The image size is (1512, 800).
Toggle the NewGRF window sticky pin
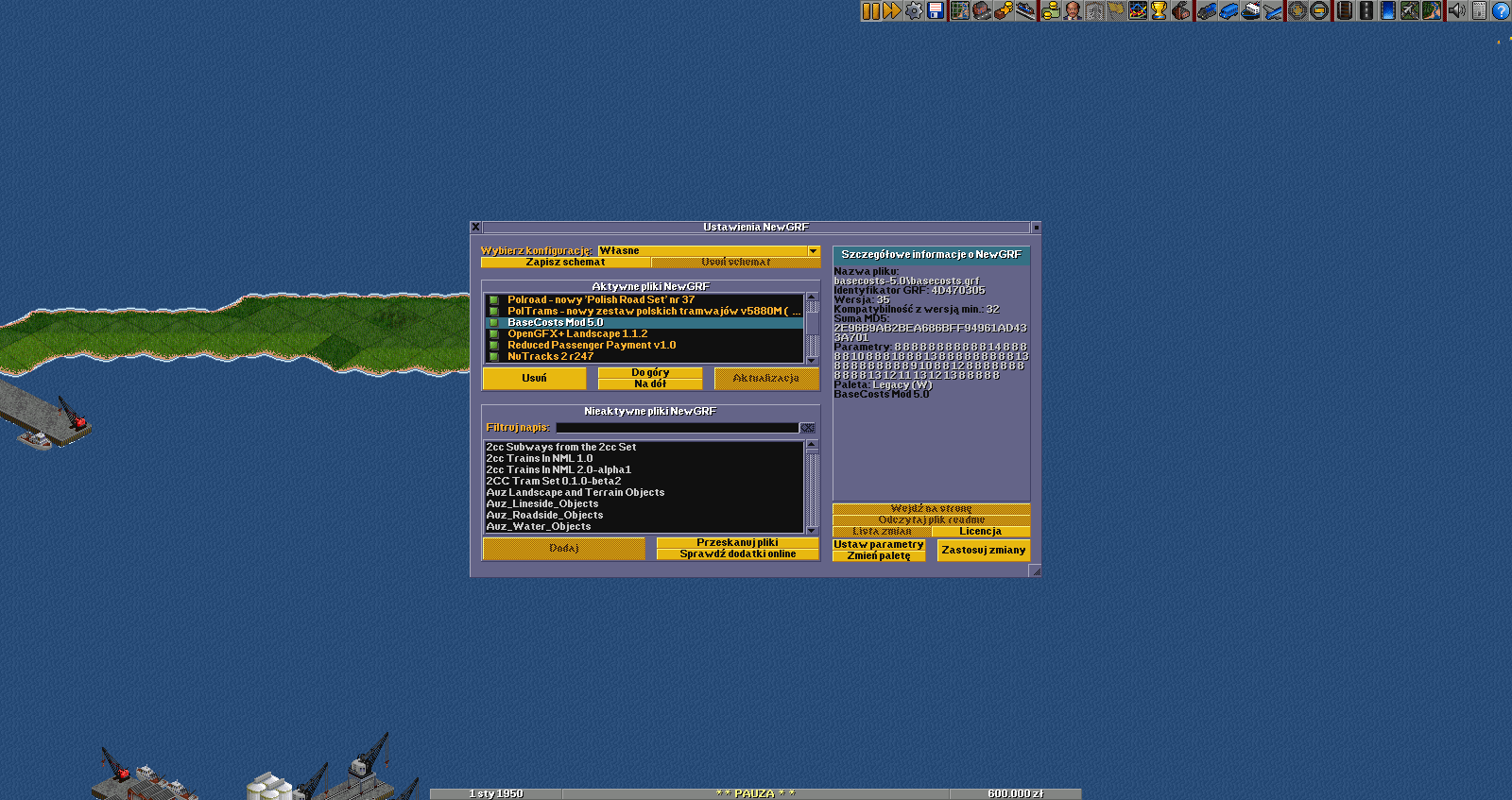[x=1036, y=228]
